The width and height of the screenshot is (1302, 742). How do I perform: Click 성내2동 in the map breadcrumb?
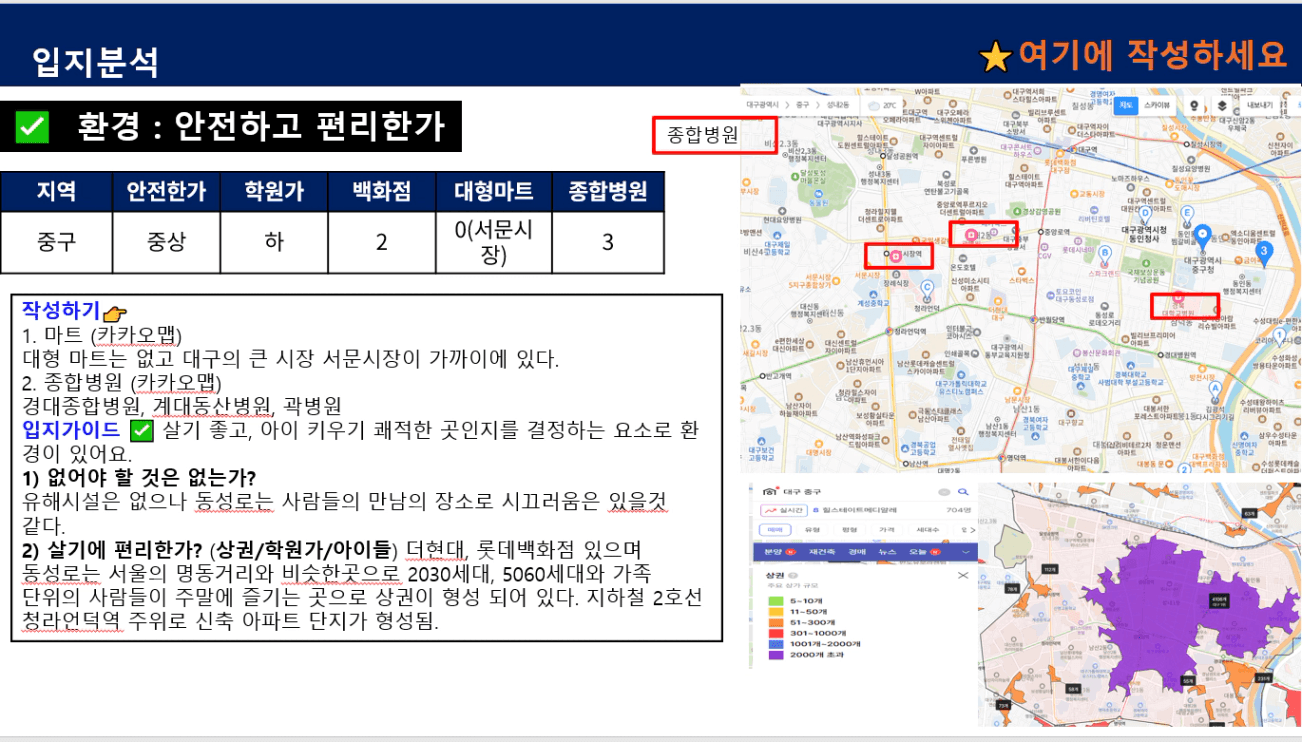[838, 105]
